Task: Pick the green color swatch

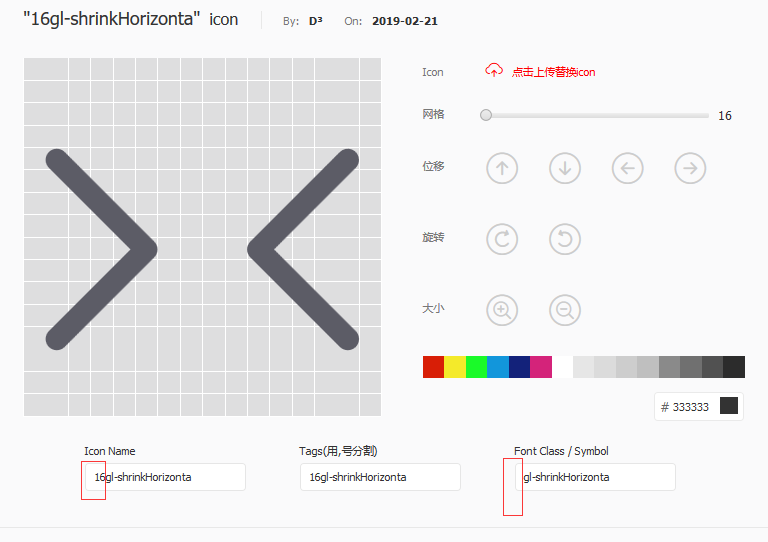Action: (477, 367)
